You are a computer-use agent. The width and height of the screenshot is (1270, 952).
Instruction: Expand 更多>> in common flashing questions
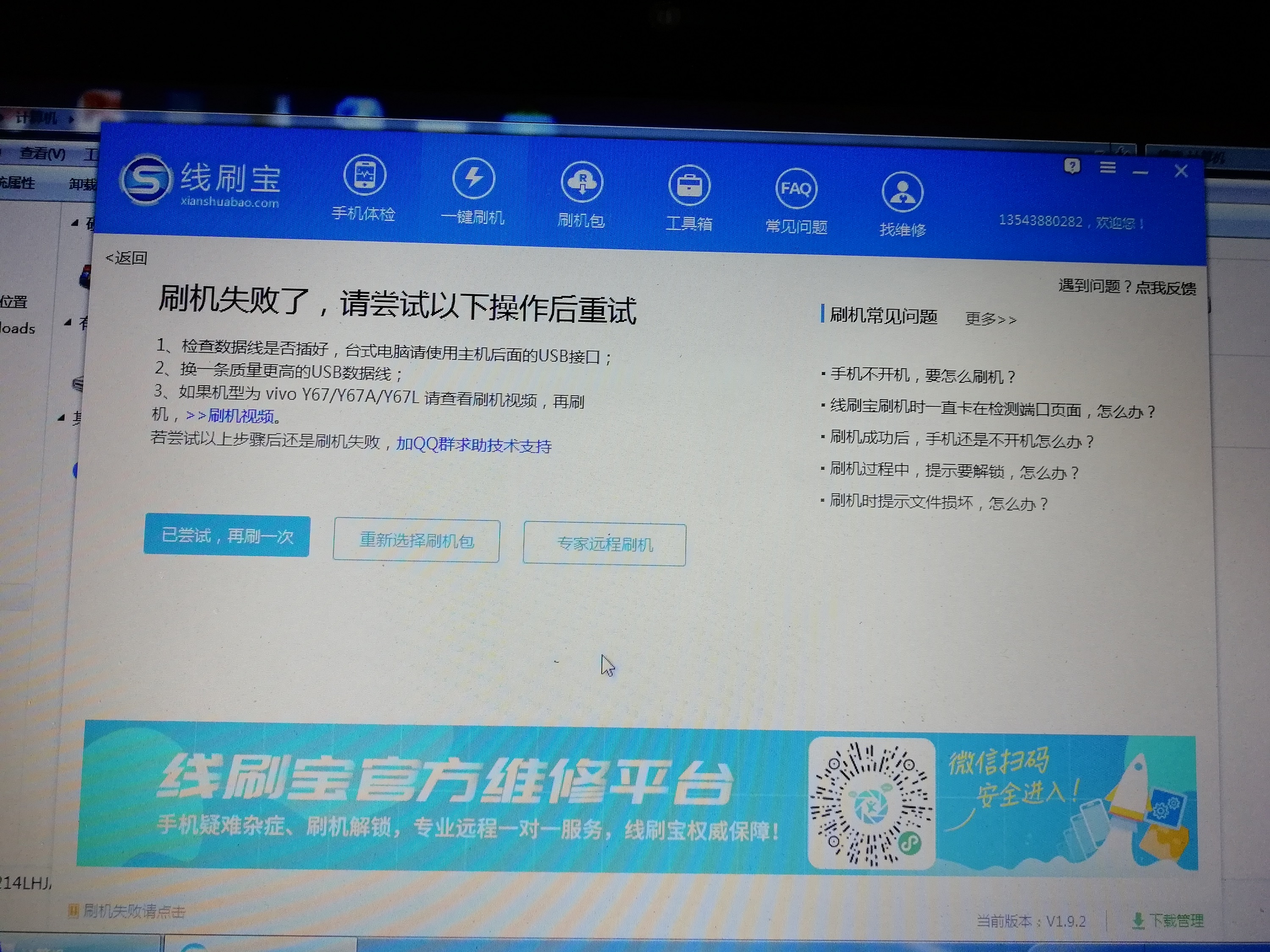(991, 319)
